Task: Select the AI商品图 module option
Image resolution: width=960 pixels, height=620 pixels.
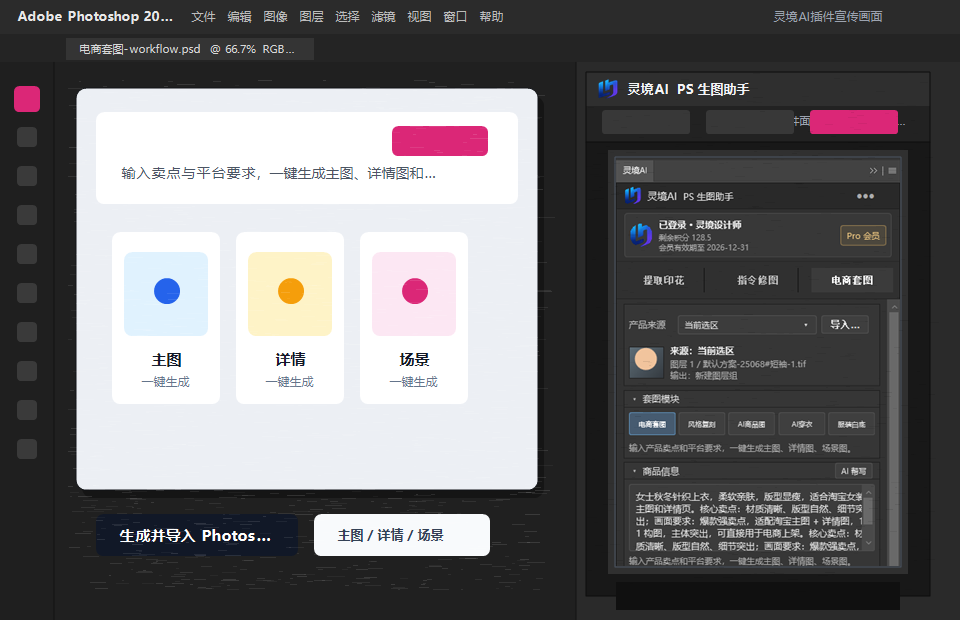Action: pos(751,424)
